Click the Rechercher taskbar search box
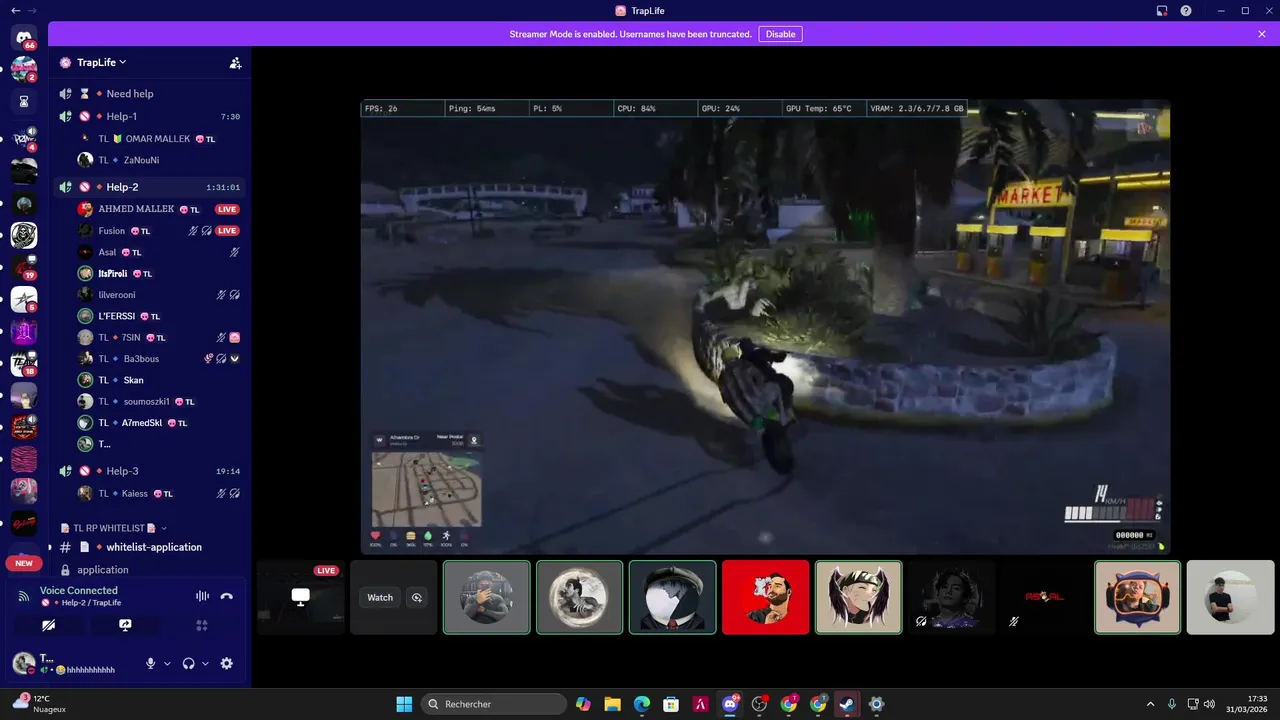Image resolution: width=1280 pixels, height=720 pixels. pos(494,704)
